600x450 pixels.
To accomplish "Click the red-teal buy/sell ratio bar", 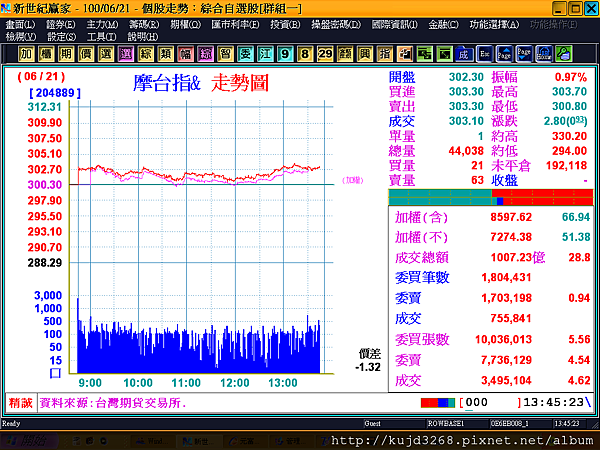I will coord(491,197).
